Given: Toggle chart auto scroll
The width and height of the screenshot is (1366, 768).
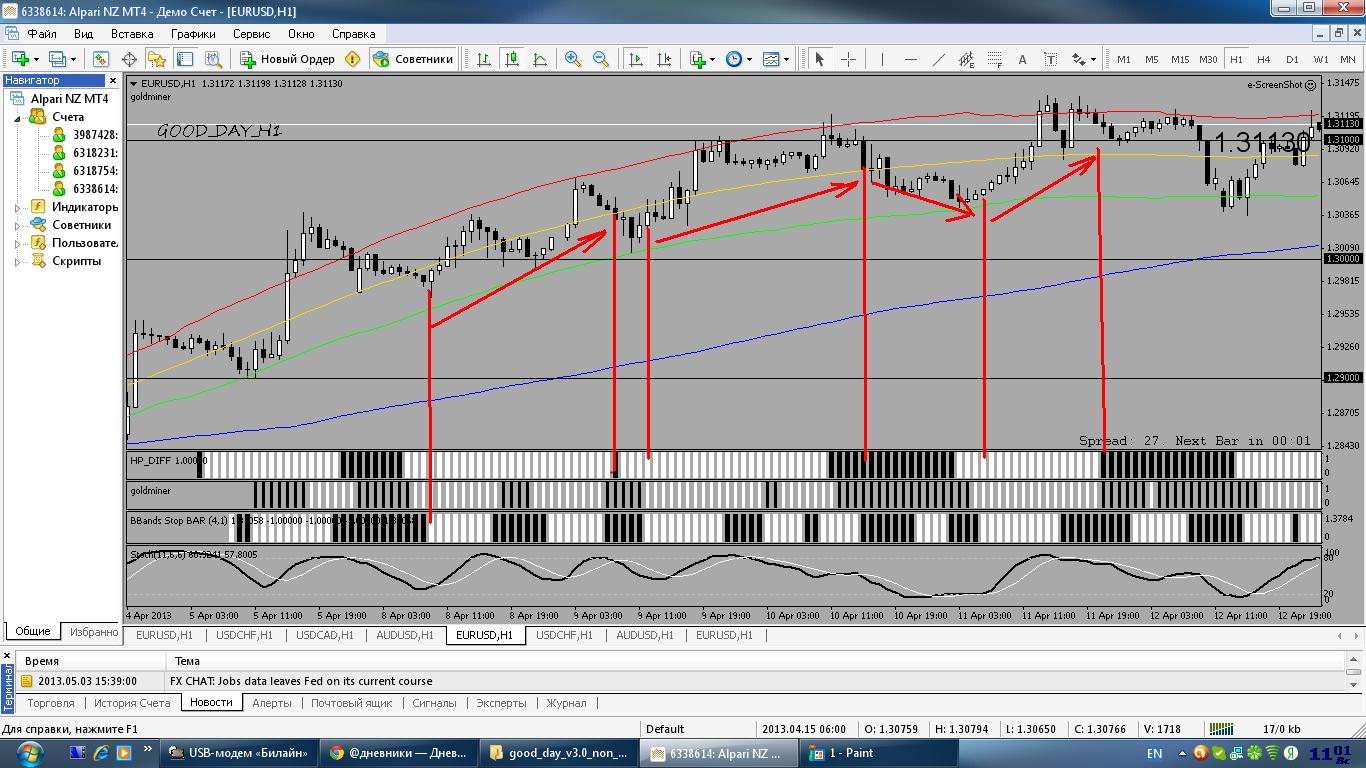Looking at the screenshot, I should (x=635, y=59).
